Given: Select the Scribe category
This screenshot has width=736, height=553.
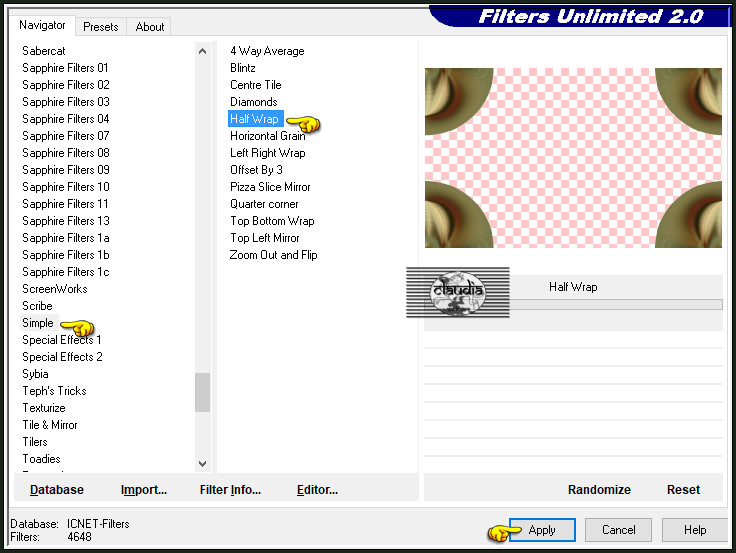Looking at the screenshot, I should coord(37,306).
